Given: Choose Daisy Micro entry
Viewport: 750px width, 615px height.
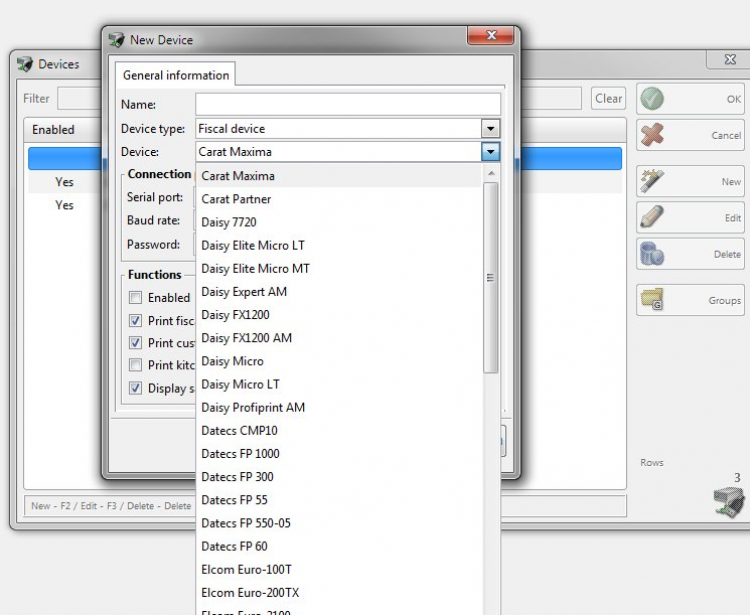Looking at the screenshot, I should click(338, 361).
